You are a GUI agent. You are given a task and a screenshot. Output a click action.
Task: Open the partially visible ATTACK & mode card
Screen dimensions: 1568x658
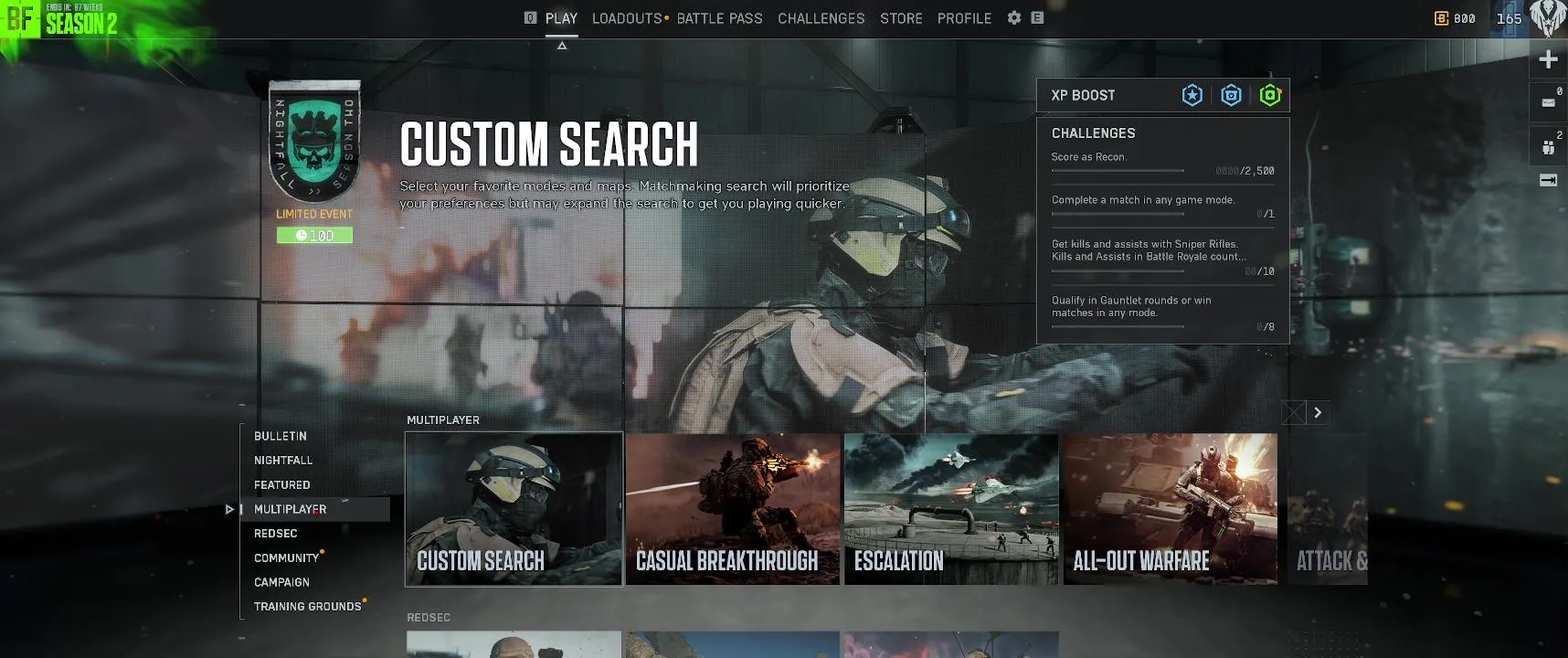click(x=1328, y=509)
